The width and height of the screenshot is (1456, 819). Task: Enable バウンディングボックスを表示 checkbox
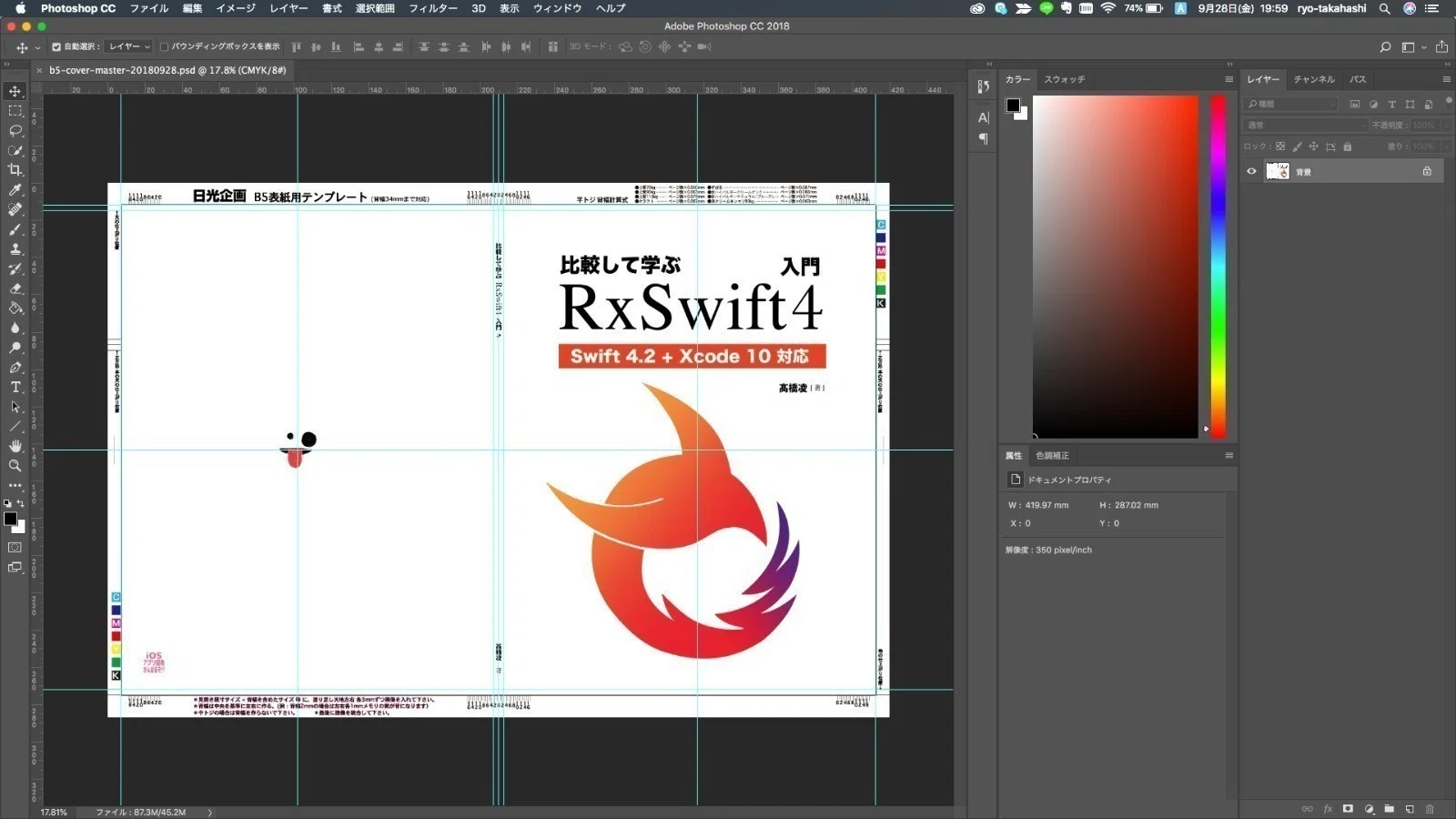click(164, 46)
